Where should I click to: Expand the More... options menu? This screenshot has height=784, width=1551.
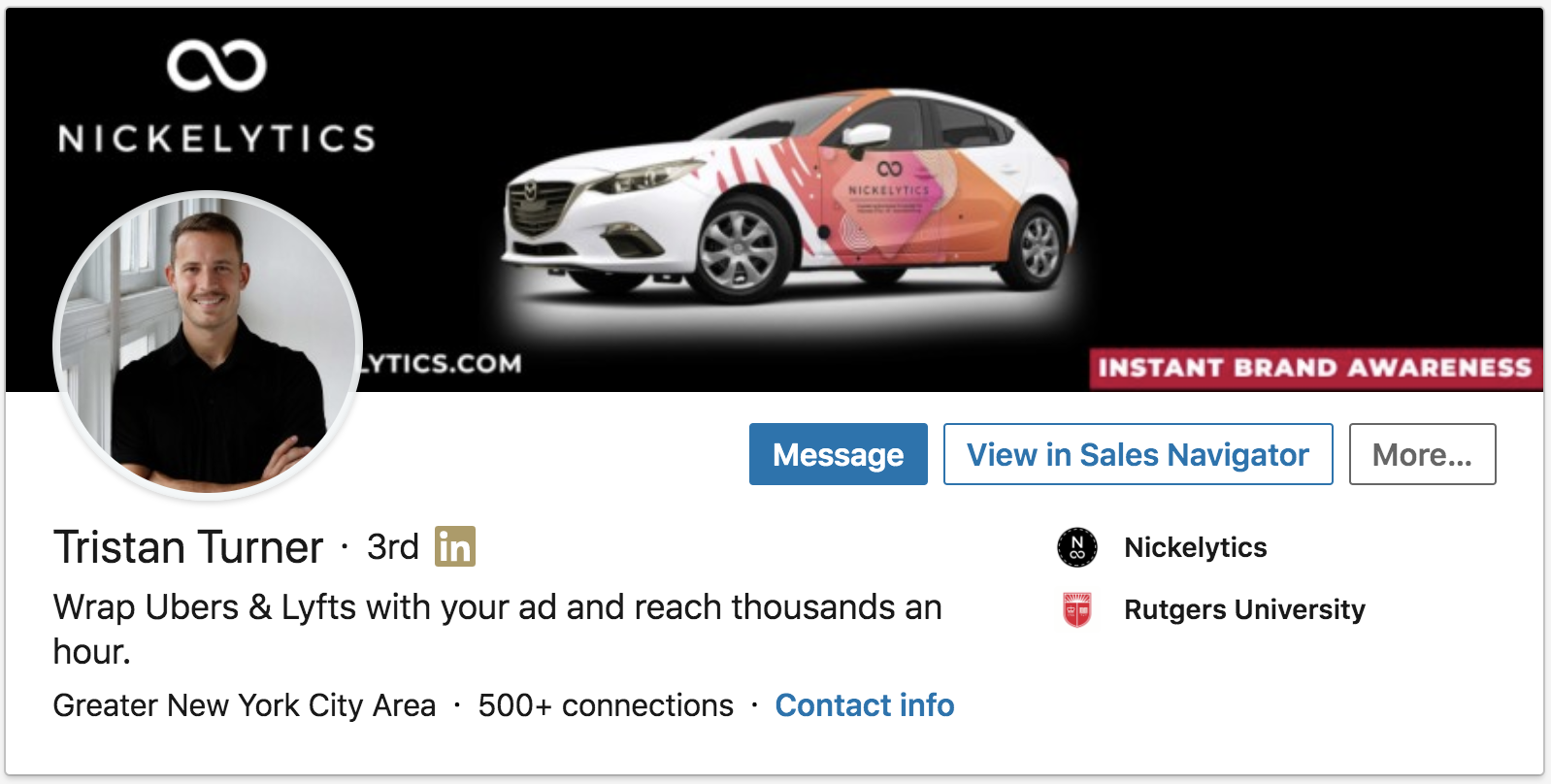tap(1422, 454)
